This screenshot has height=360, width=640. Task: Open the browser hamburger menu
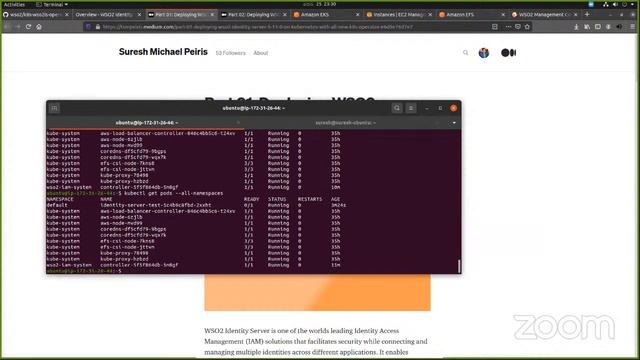633,27
